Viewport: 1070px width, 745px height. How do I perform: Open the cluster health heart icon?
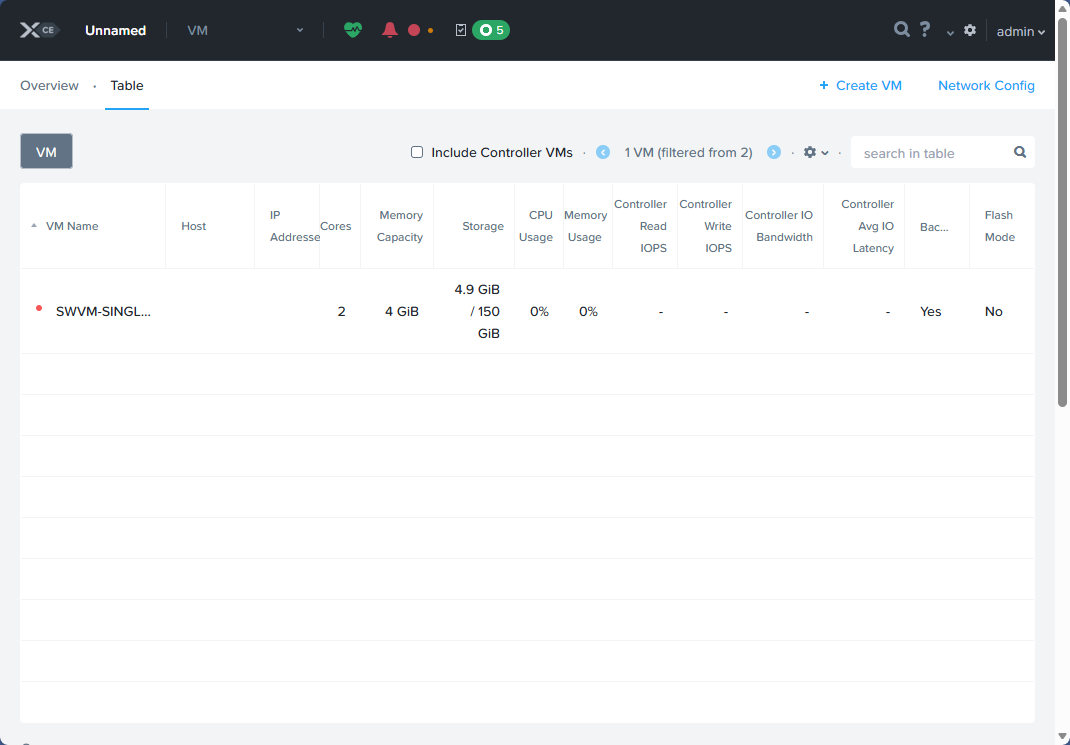(x=353, y=30)
